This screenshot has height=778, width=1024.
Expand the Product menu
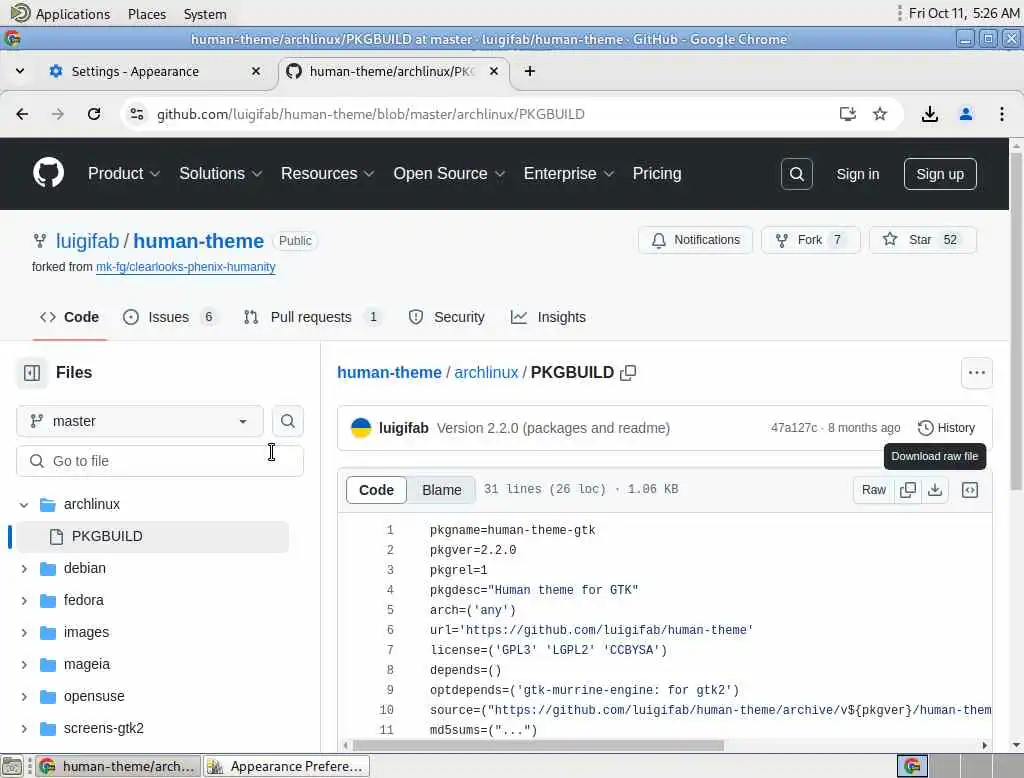click(x=123, y=173)
